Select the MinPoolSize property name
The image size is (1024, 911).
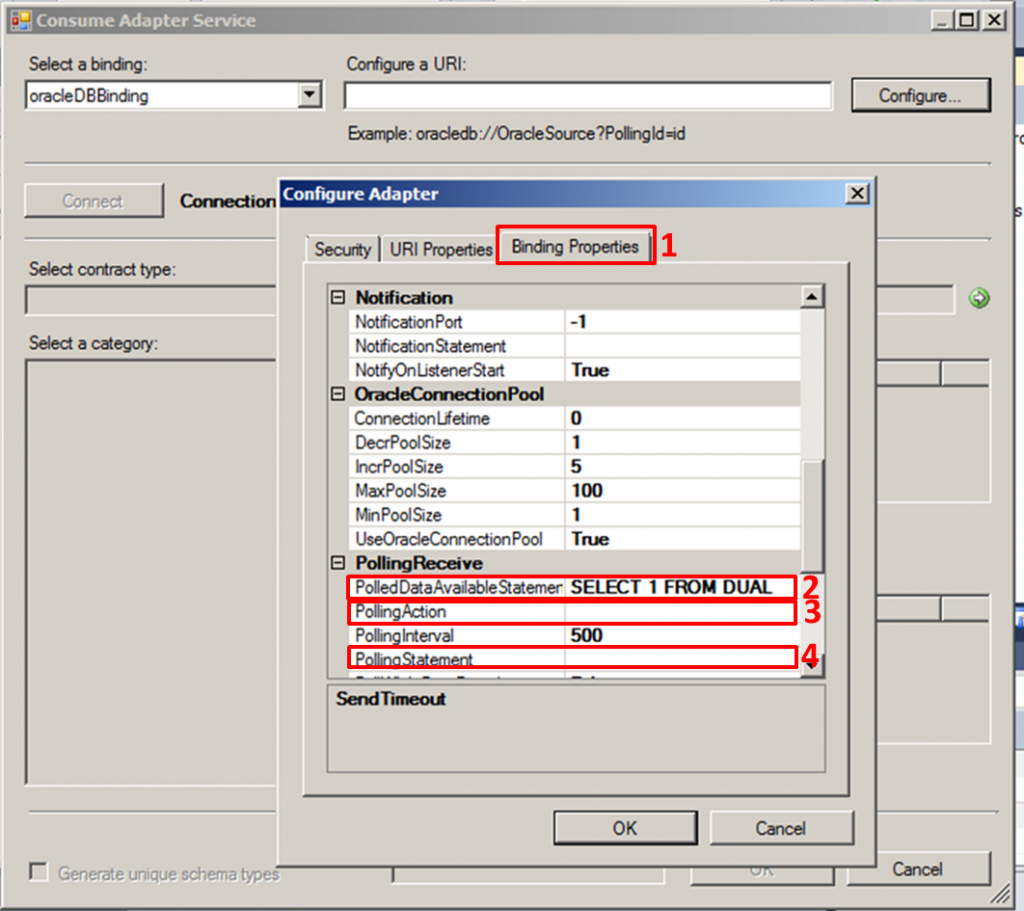(398, 515)
